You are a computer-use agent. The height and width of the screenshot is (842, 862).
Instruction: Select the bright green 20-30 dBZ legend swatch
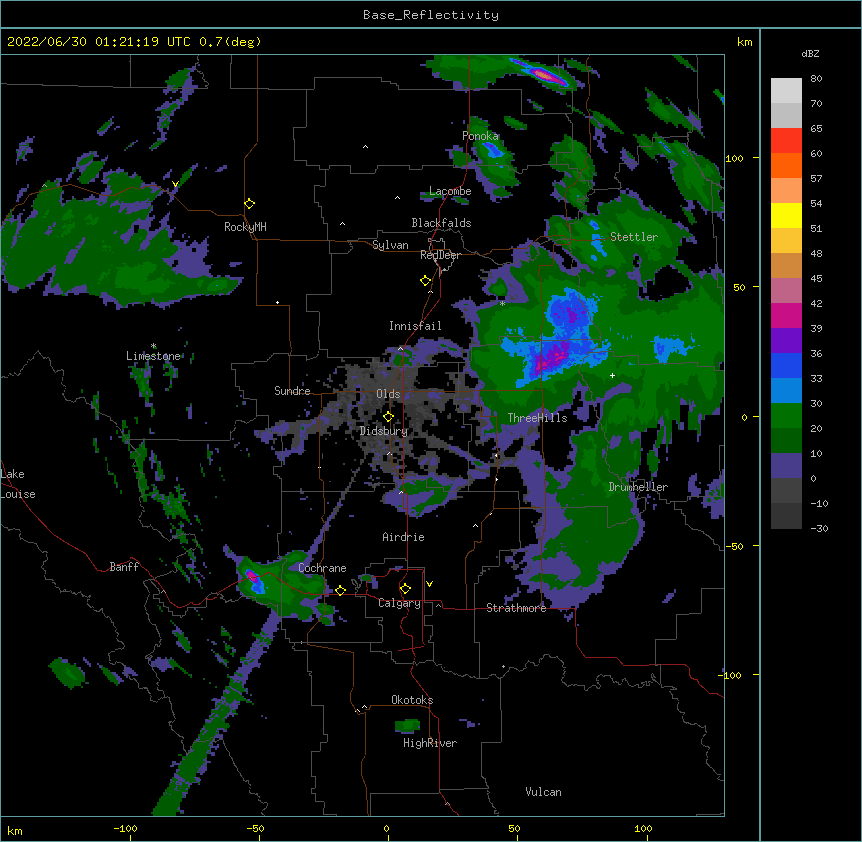pyautogui.click(x=786, y=416)
